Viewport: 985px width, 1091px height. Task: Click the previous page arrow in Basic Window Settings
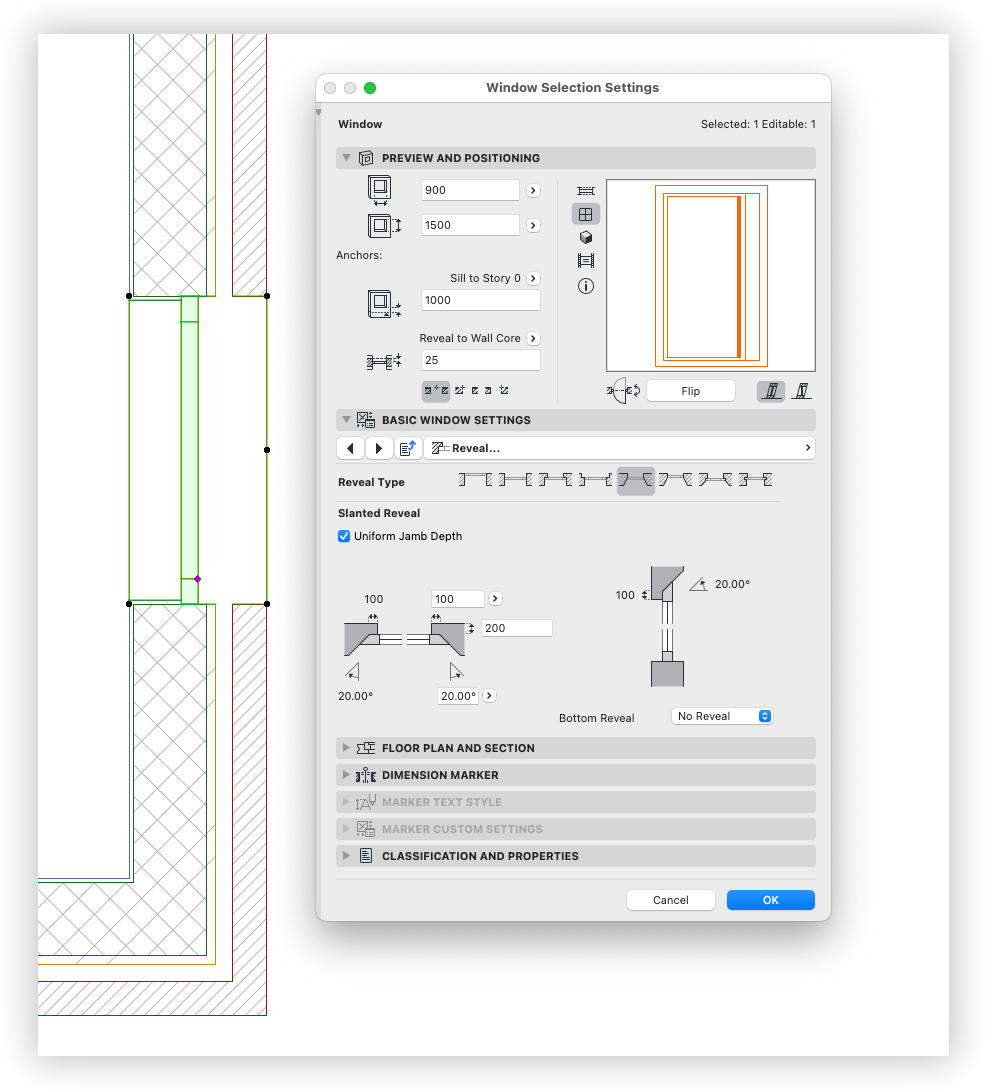pos(350,448)
